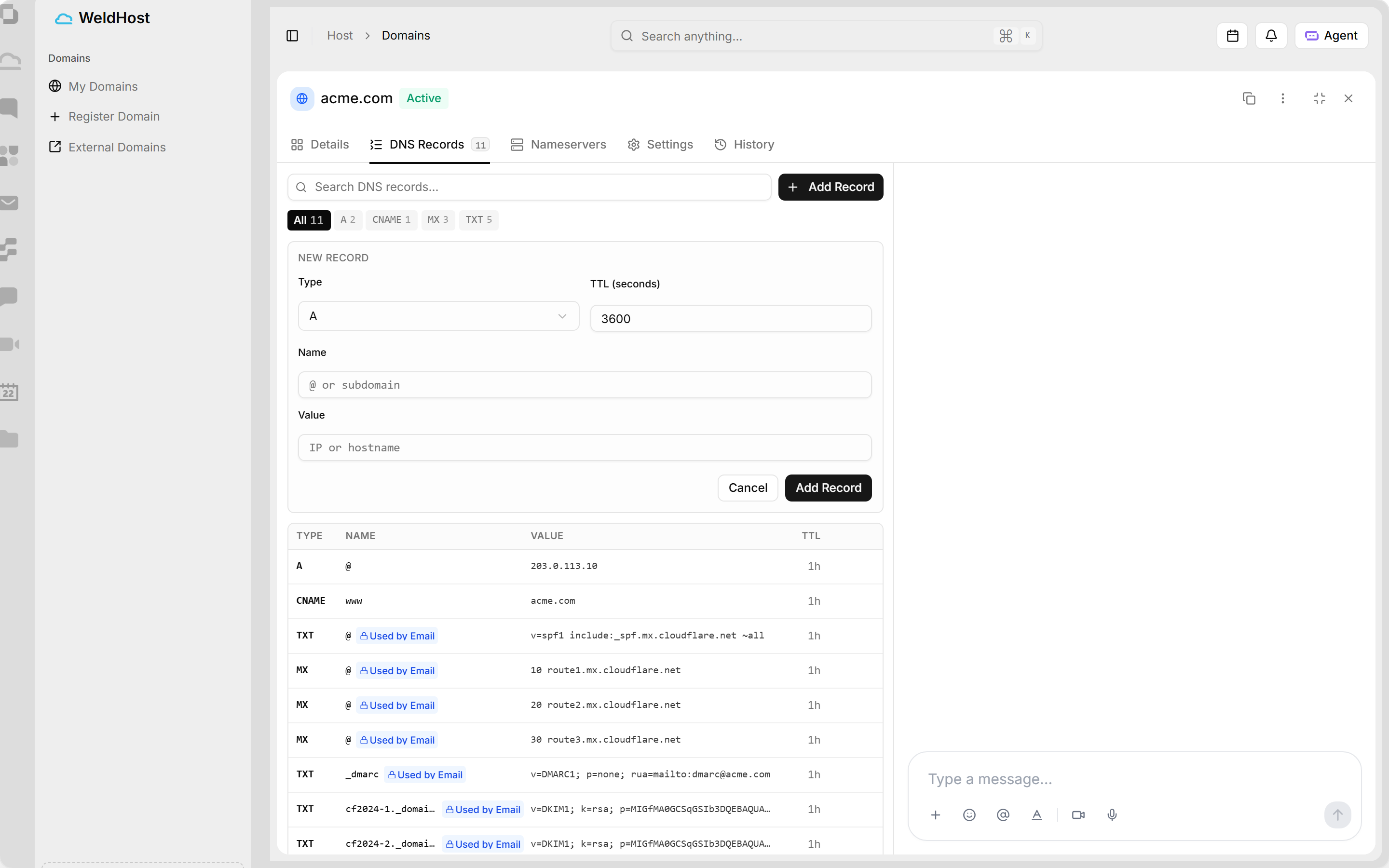Open the calendar icon in the top bar
Screen dimensions: 1389x868
1232,36
